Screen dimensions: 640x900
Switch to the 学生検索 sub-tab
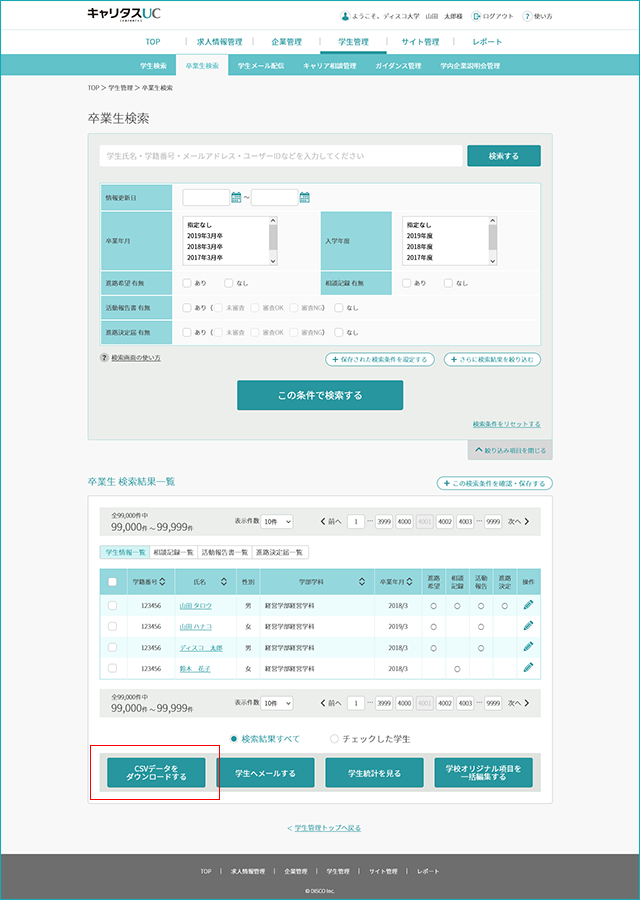tap(153, 66)
